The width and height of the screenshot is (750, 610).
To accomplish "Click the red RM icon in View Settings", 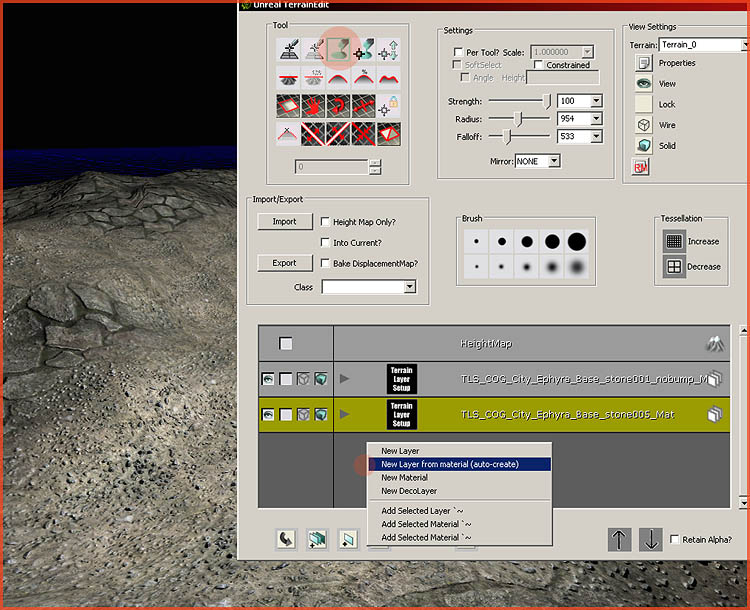I will point(642,168).
